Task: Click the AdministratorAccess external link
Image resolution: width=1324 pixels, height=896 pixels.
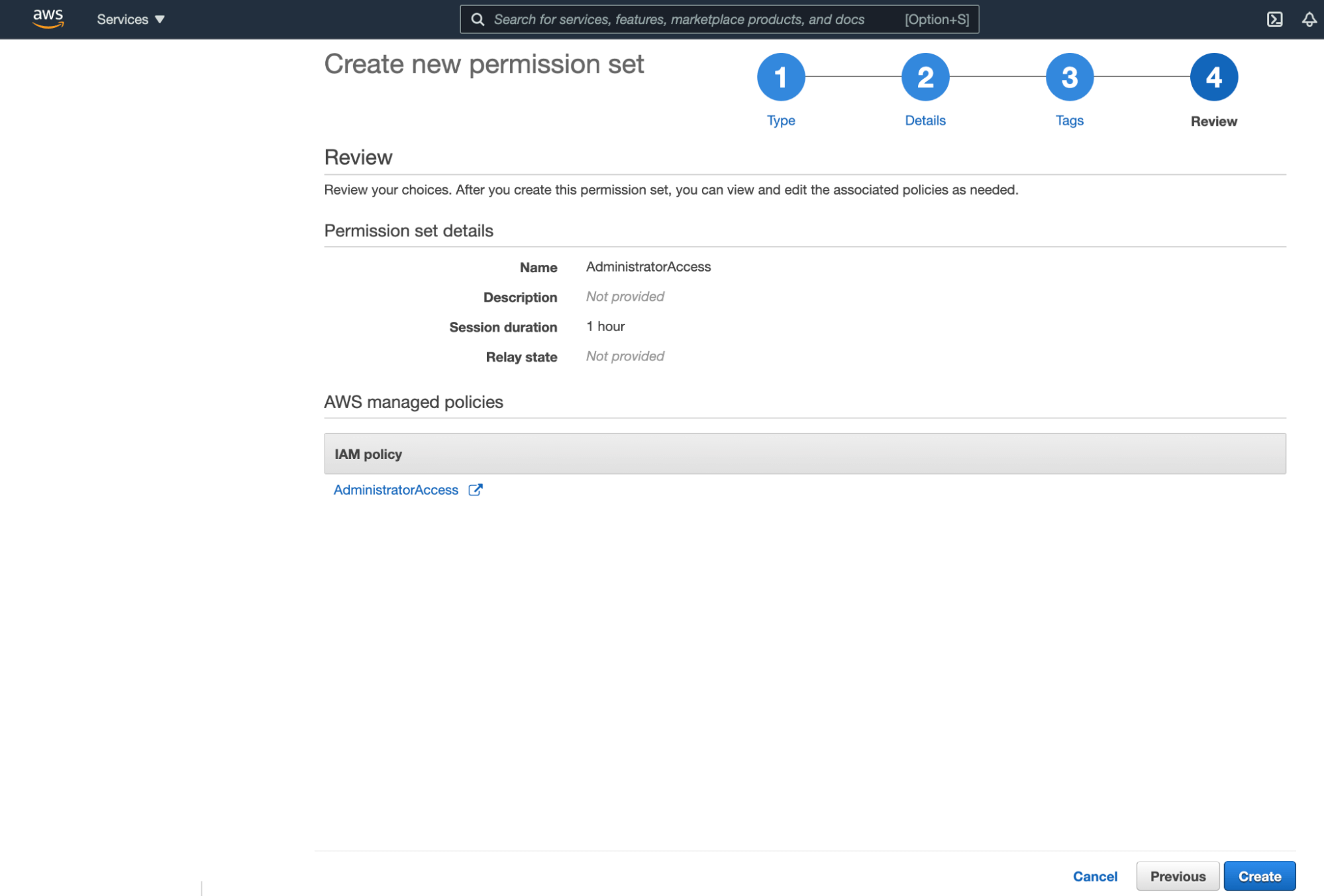Action: click(476, 489)
